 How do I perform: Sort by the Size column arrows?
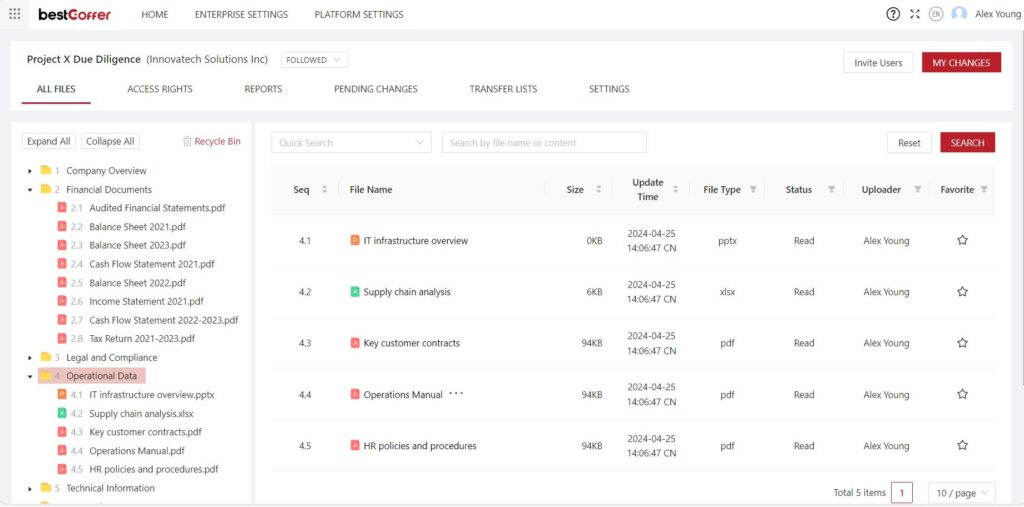tap(598, 189)
